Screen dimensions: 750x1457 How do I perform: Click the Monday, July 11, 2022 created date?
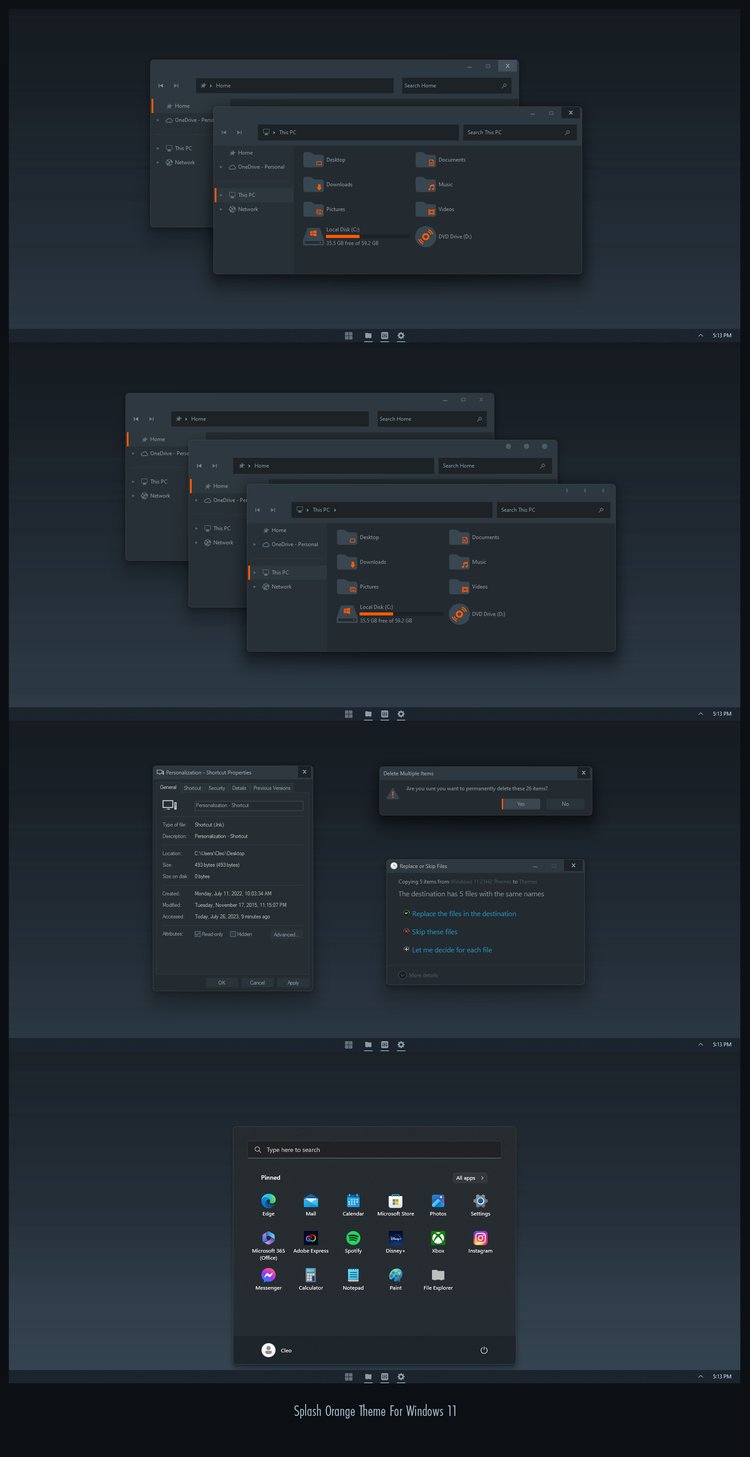pyautogui.click(x=233, y=894)
